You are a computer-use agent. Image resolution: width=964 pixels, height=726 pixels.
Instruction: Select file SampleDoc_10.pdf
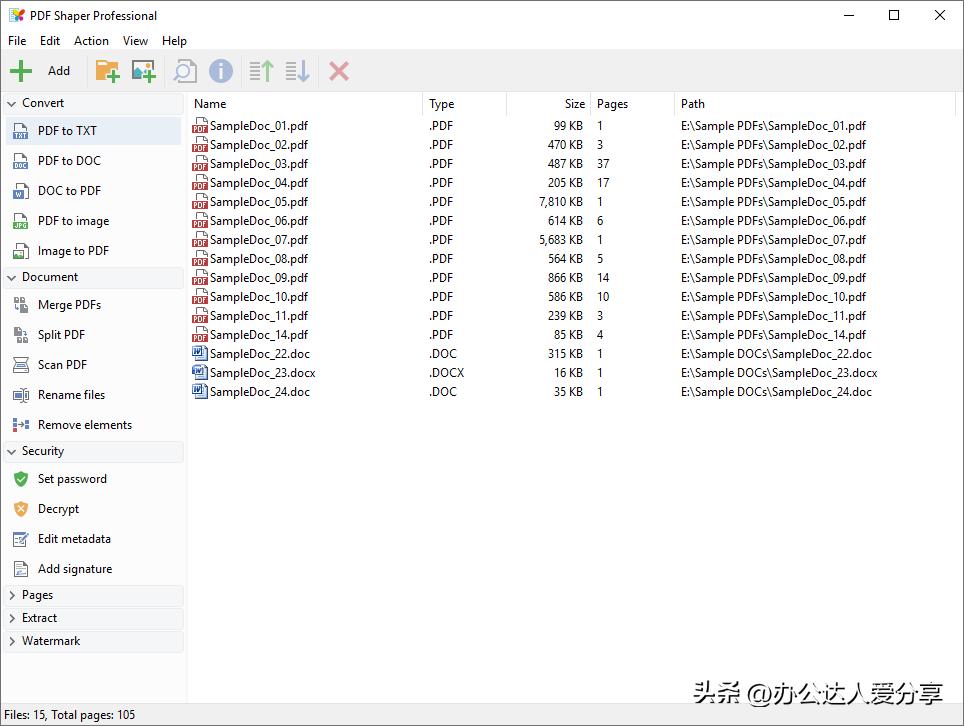[x=259, y=297]
